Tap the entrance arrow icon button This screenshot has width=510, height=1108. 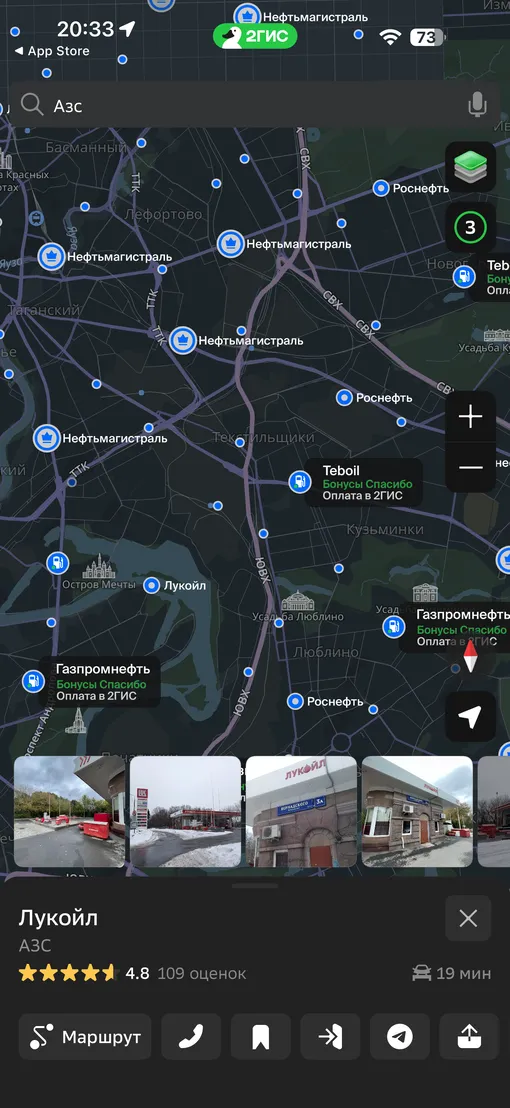tap(331, 1037)
